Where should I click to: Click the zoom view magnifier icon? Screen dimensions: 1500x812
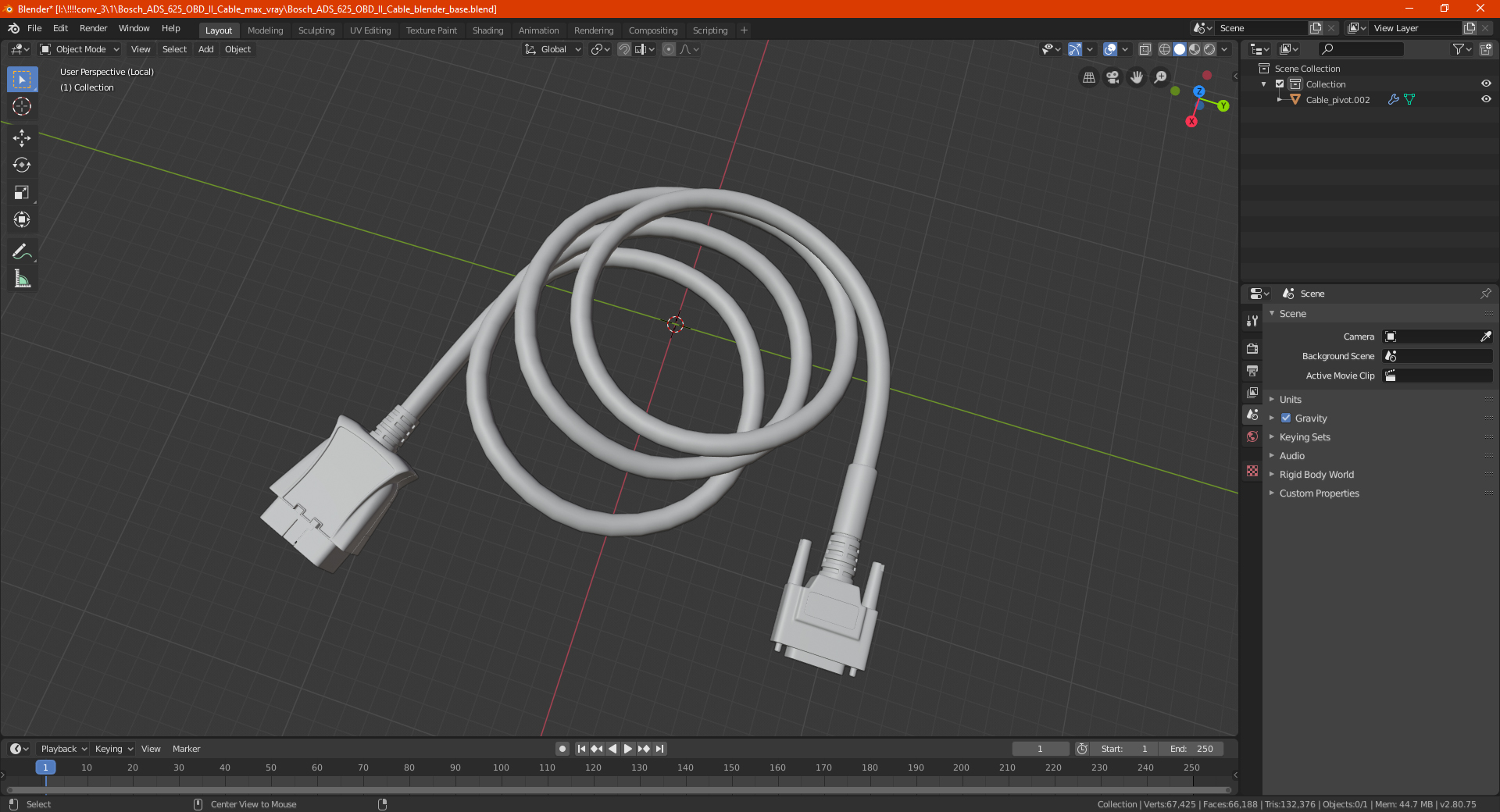coord(1161,77)
